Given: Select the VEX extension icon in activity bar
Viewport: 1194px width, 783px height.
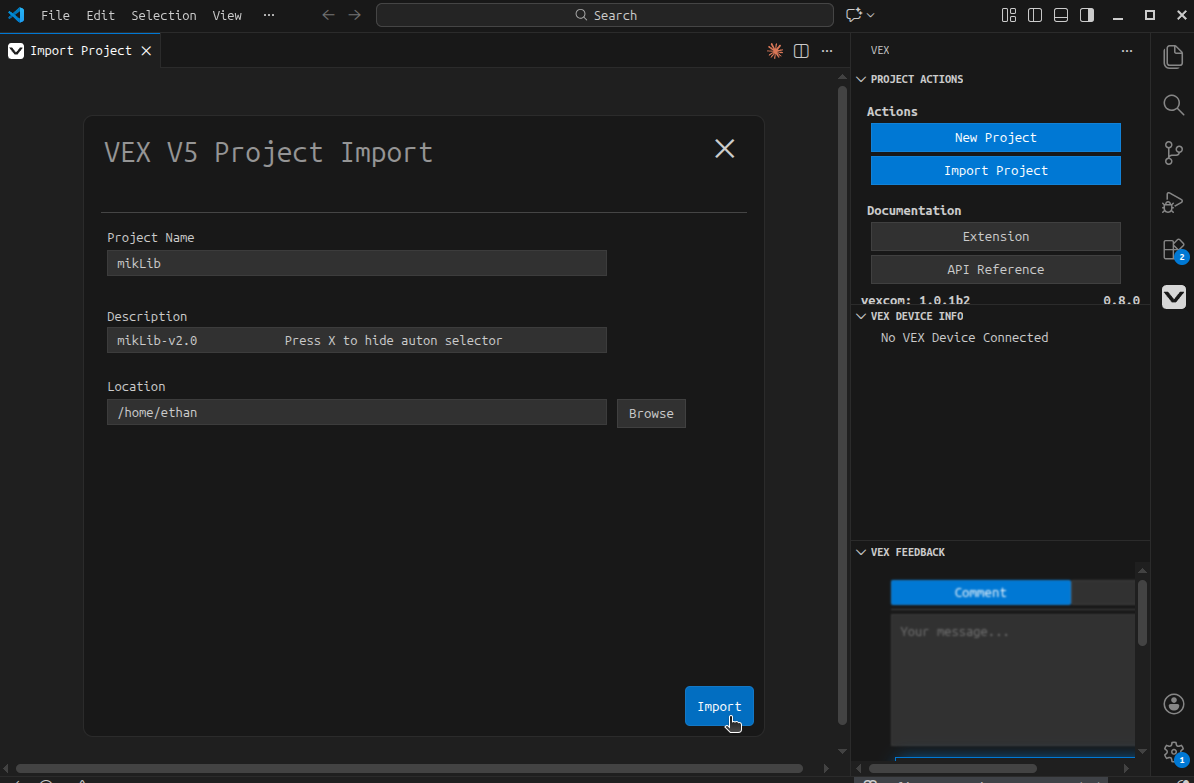Looking at the screenshot, I should (x=1173, y=297).
